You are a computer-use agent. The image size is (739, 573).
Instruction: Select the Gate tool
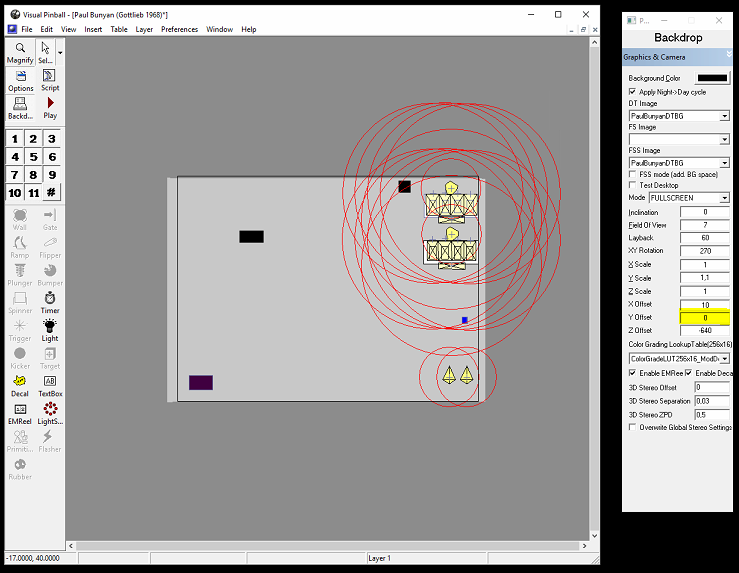49,220
